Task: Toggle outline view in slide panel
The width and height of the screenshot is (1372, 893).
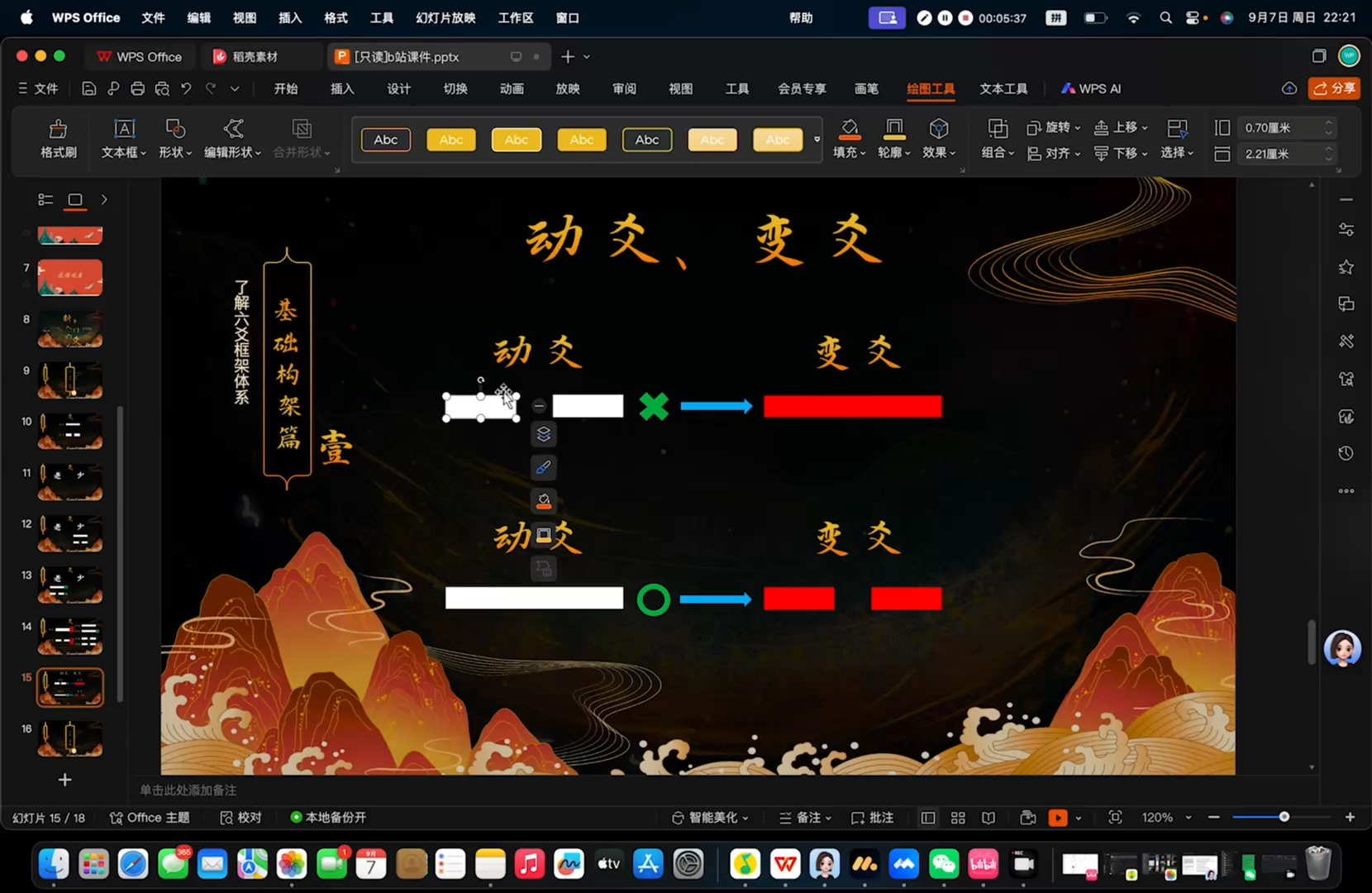Action: pyautogui.click(x=45, y=199)
